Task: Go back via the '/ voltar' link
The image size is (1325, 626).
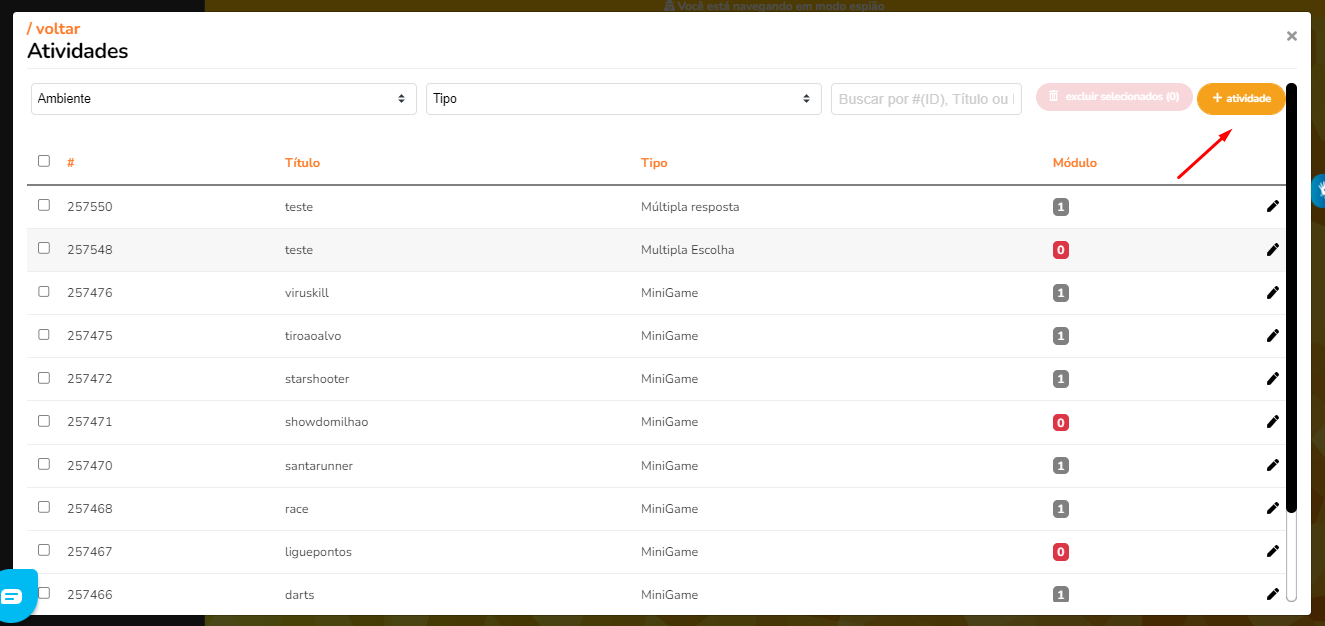Action: pos(54,29)
